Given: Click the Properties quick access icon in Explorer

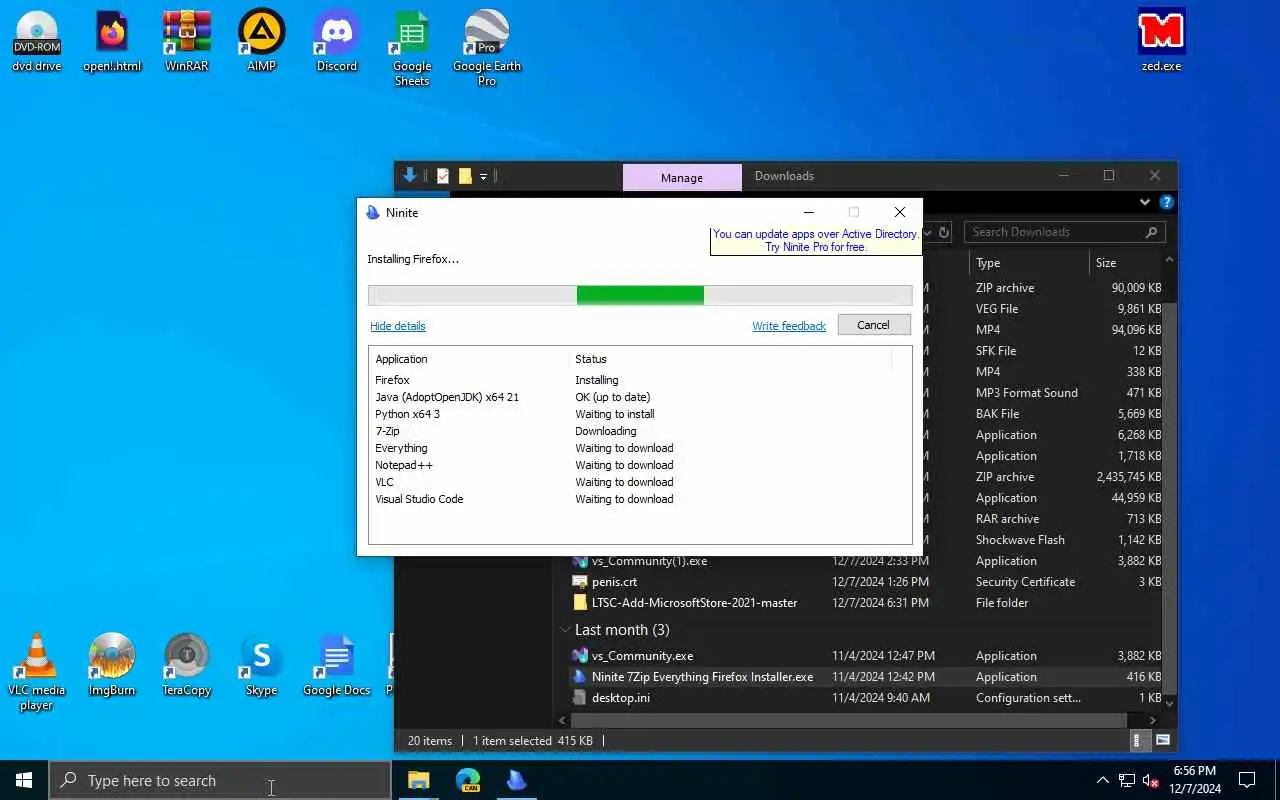Looking at the screenshot, I should pos(443,176).
